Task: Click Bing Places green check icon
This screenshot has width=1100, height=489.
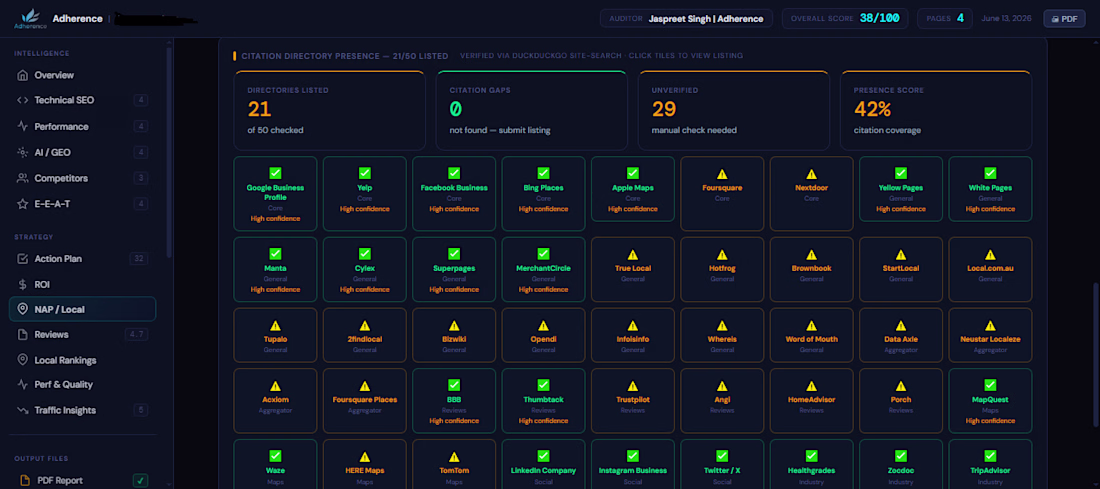Action: 543,173
